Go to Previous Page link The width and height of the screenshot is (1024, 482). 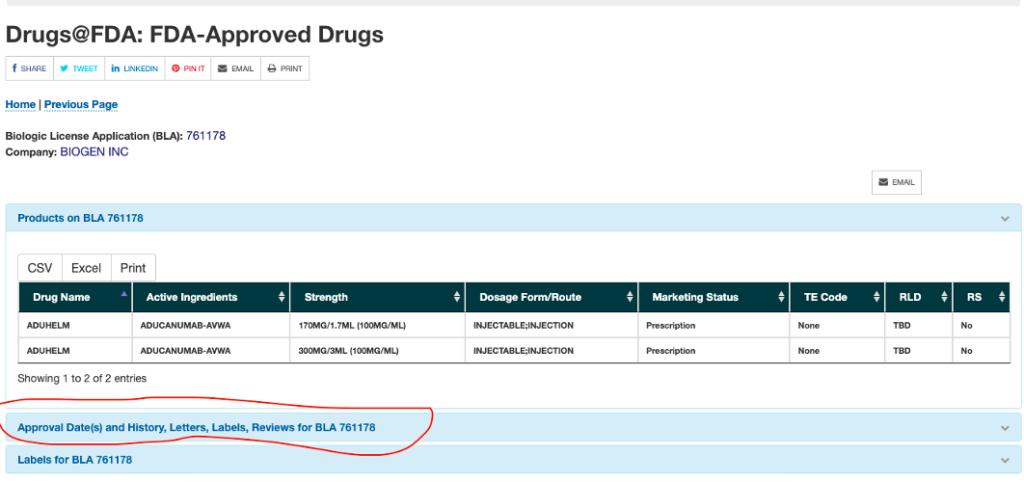81,104
